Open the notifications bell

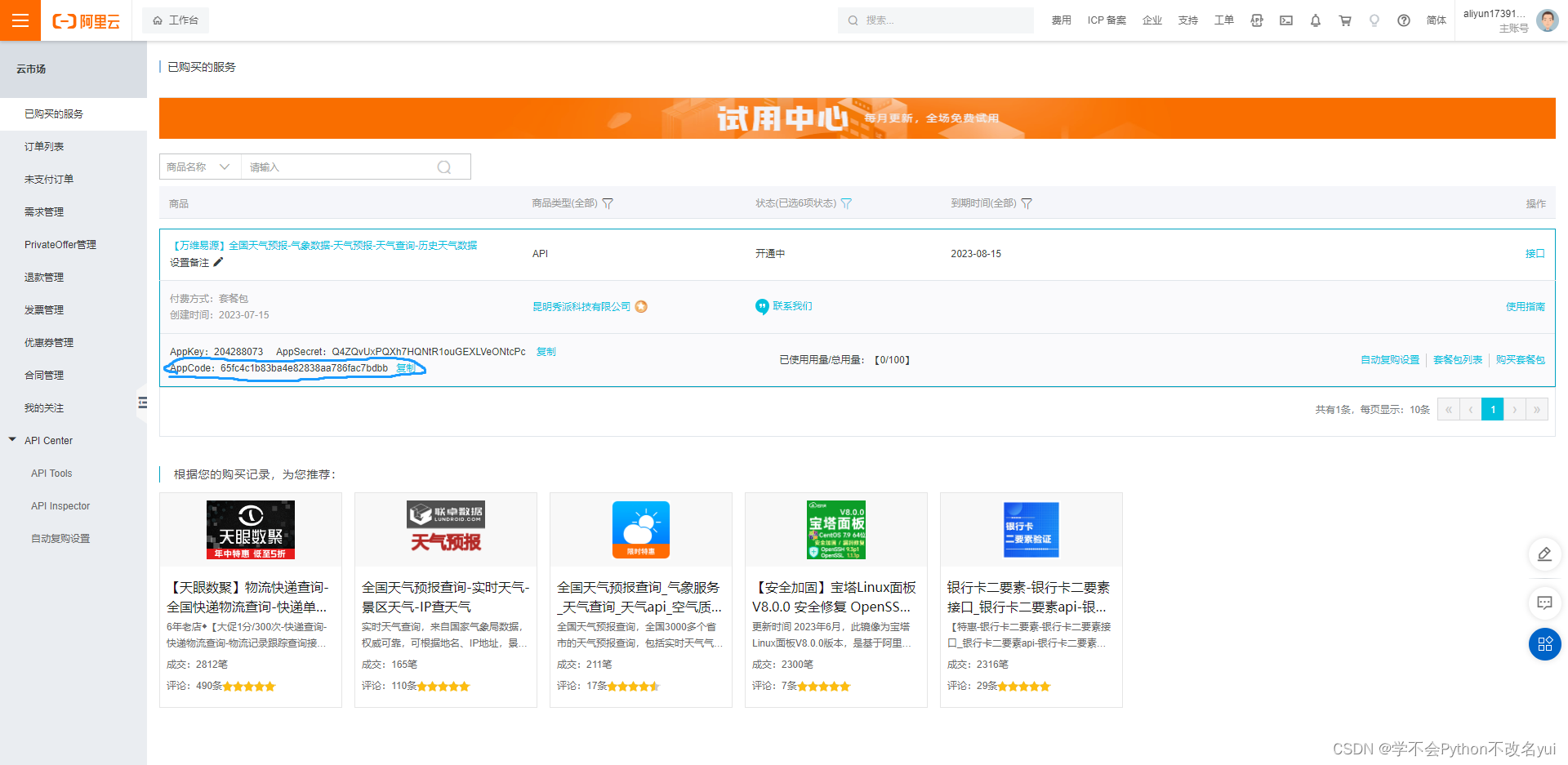(1316, 20)
